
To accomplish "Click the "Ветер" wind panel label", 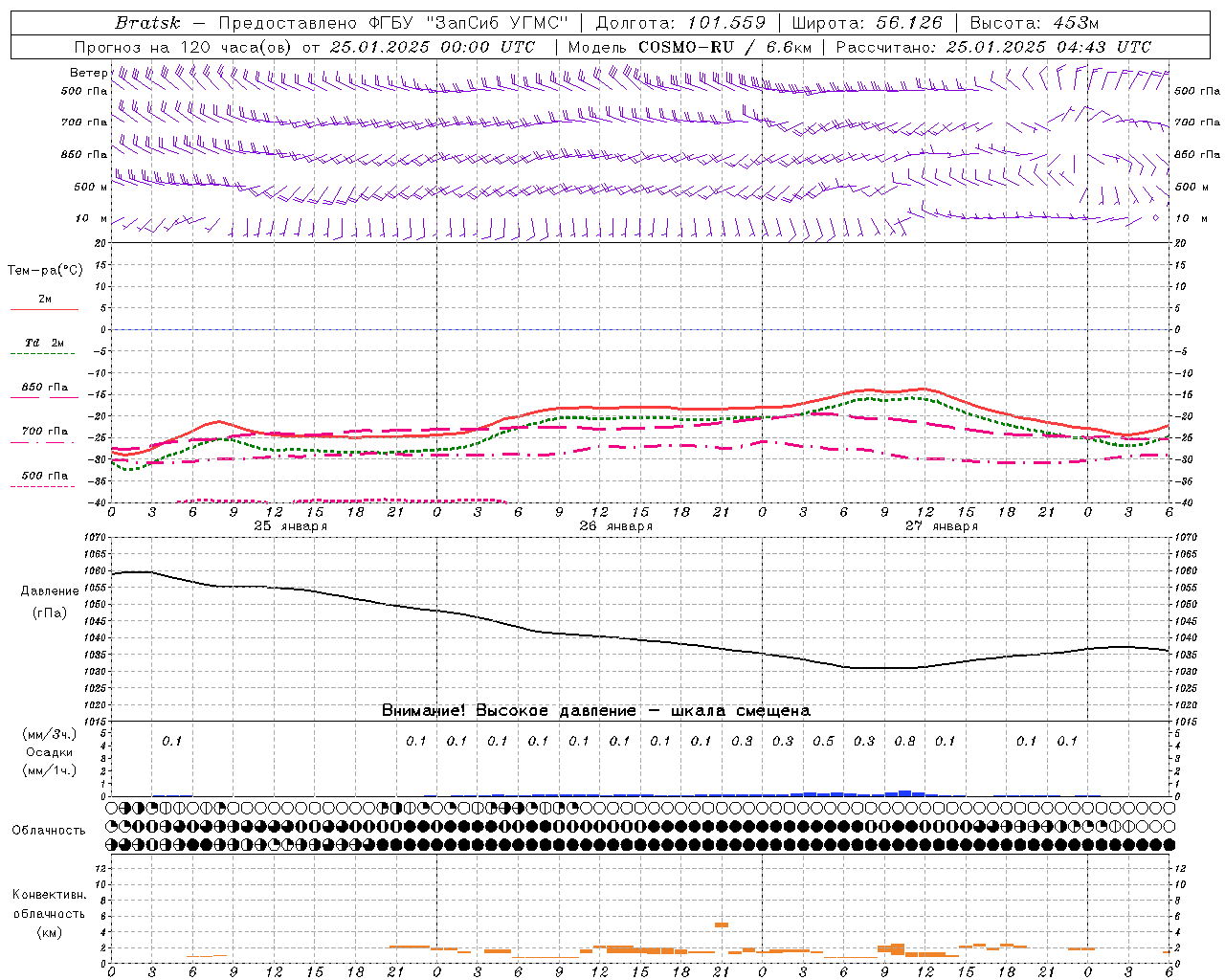I will (88, 73).
